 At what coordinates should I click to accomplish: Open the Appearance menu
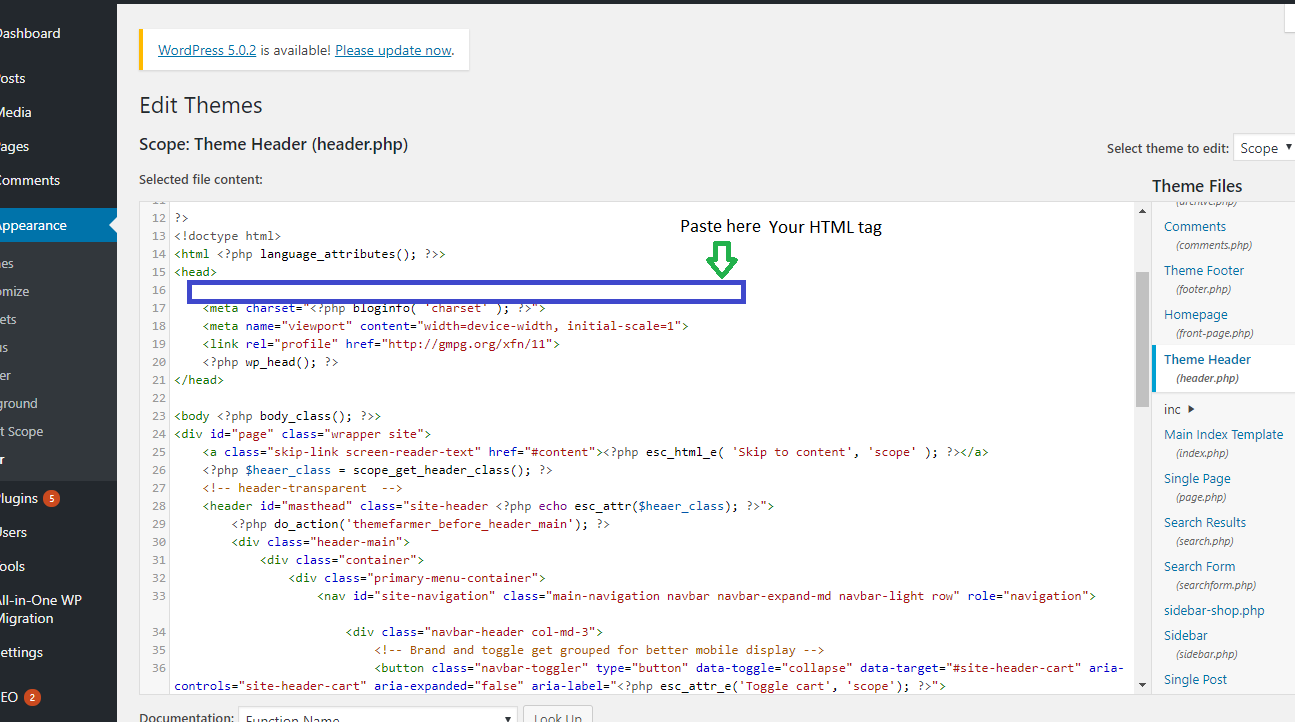pyautogui.click(x=58, y=225)
